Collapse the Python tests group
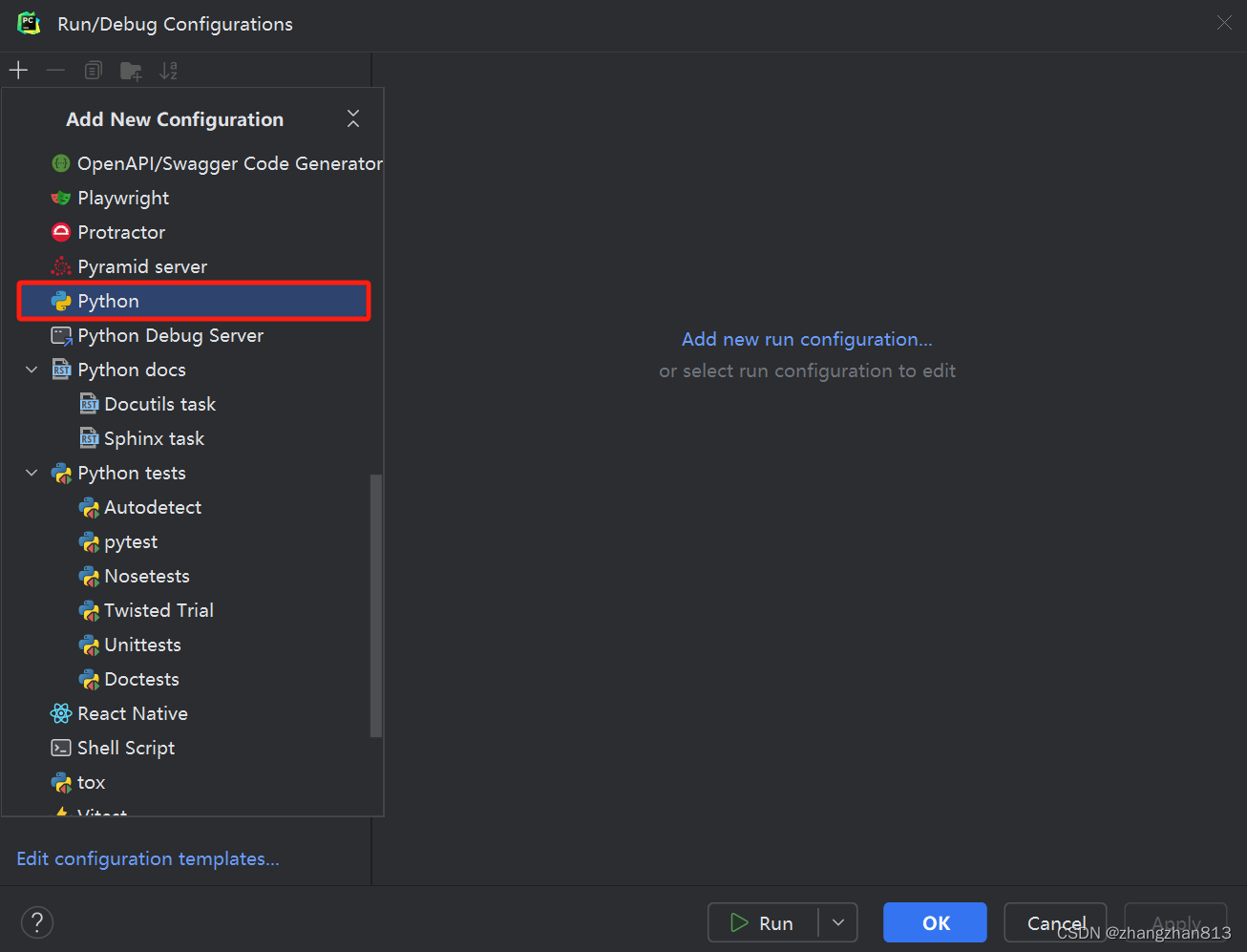The width and height of the screenshot is (1247, 952). (x=32, y=473)
